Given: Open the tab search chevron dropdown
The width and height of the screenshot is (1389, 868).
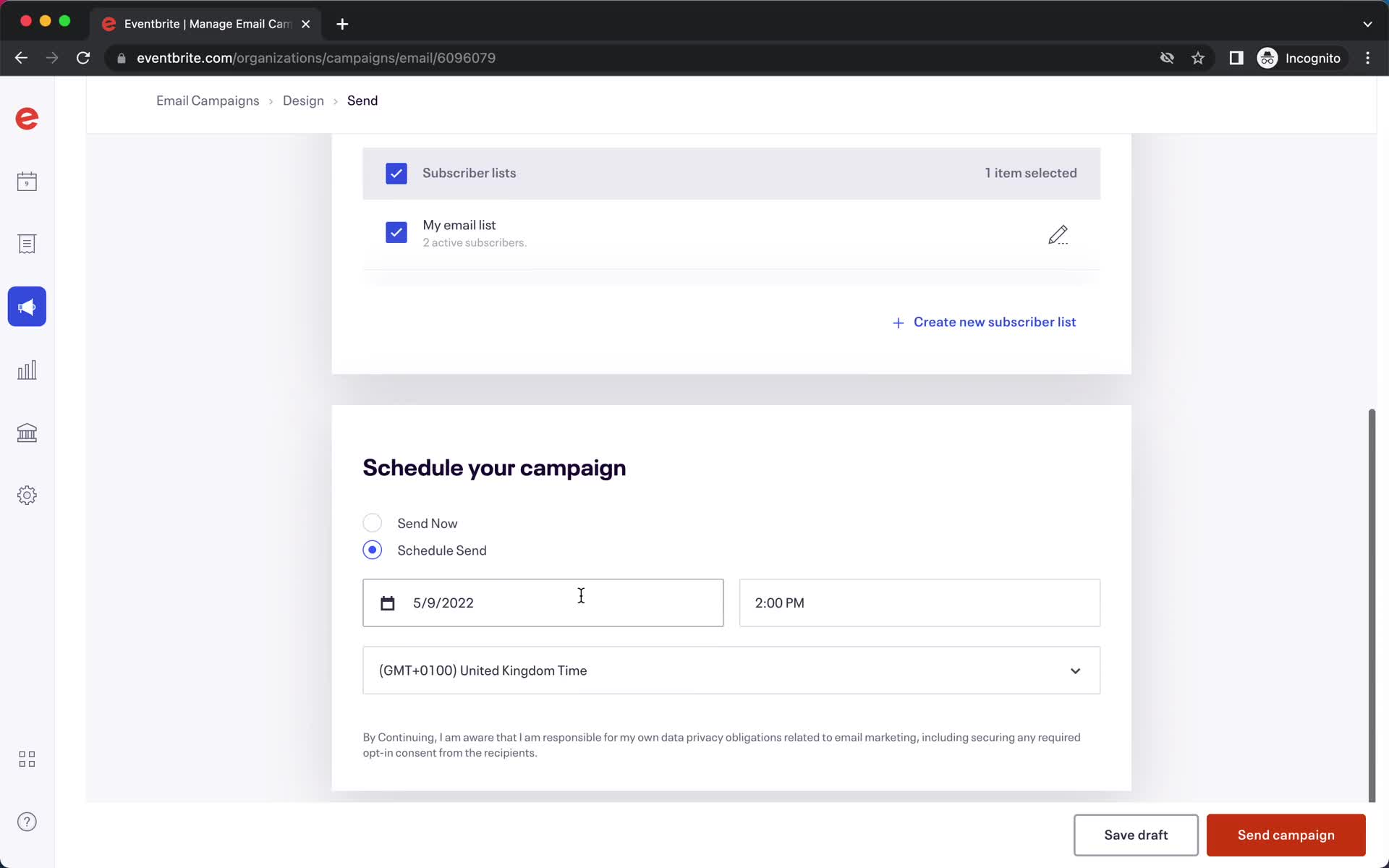Looking at the screenshot, I should coord(1367,24).
